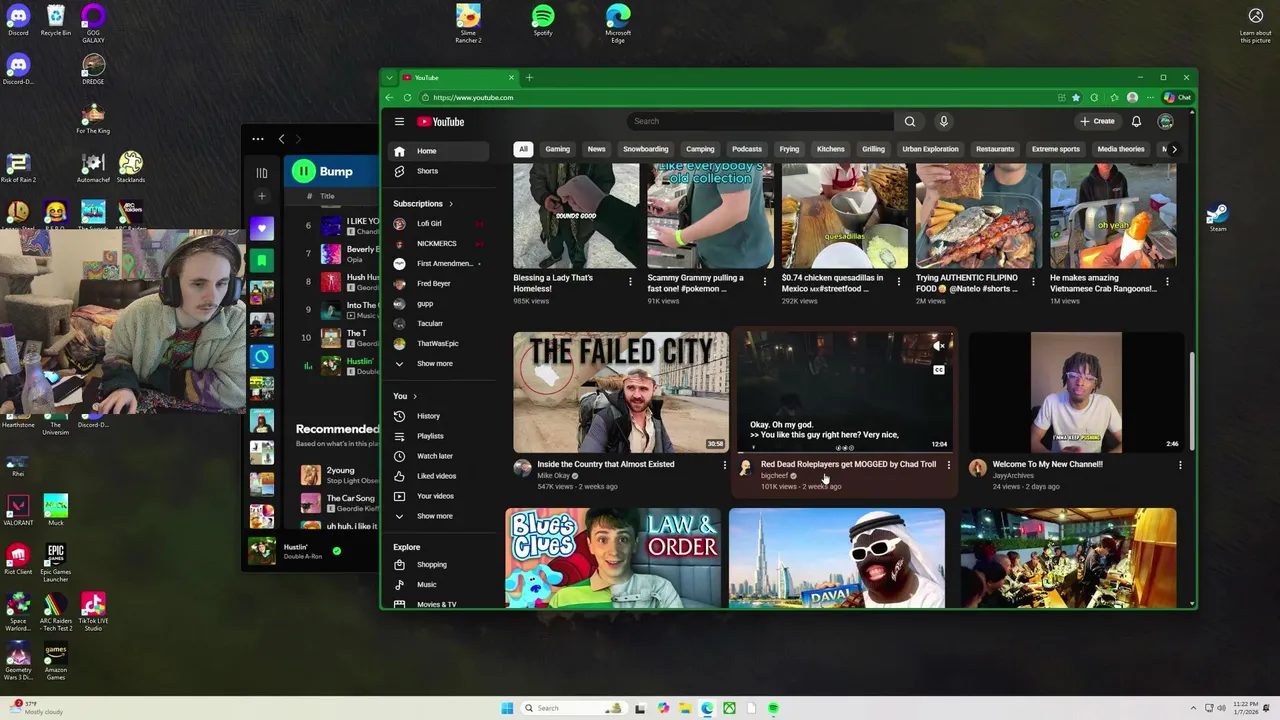
Task: Open Liked Songs heart tile in Spotify
Action: (x=261, y=229)
